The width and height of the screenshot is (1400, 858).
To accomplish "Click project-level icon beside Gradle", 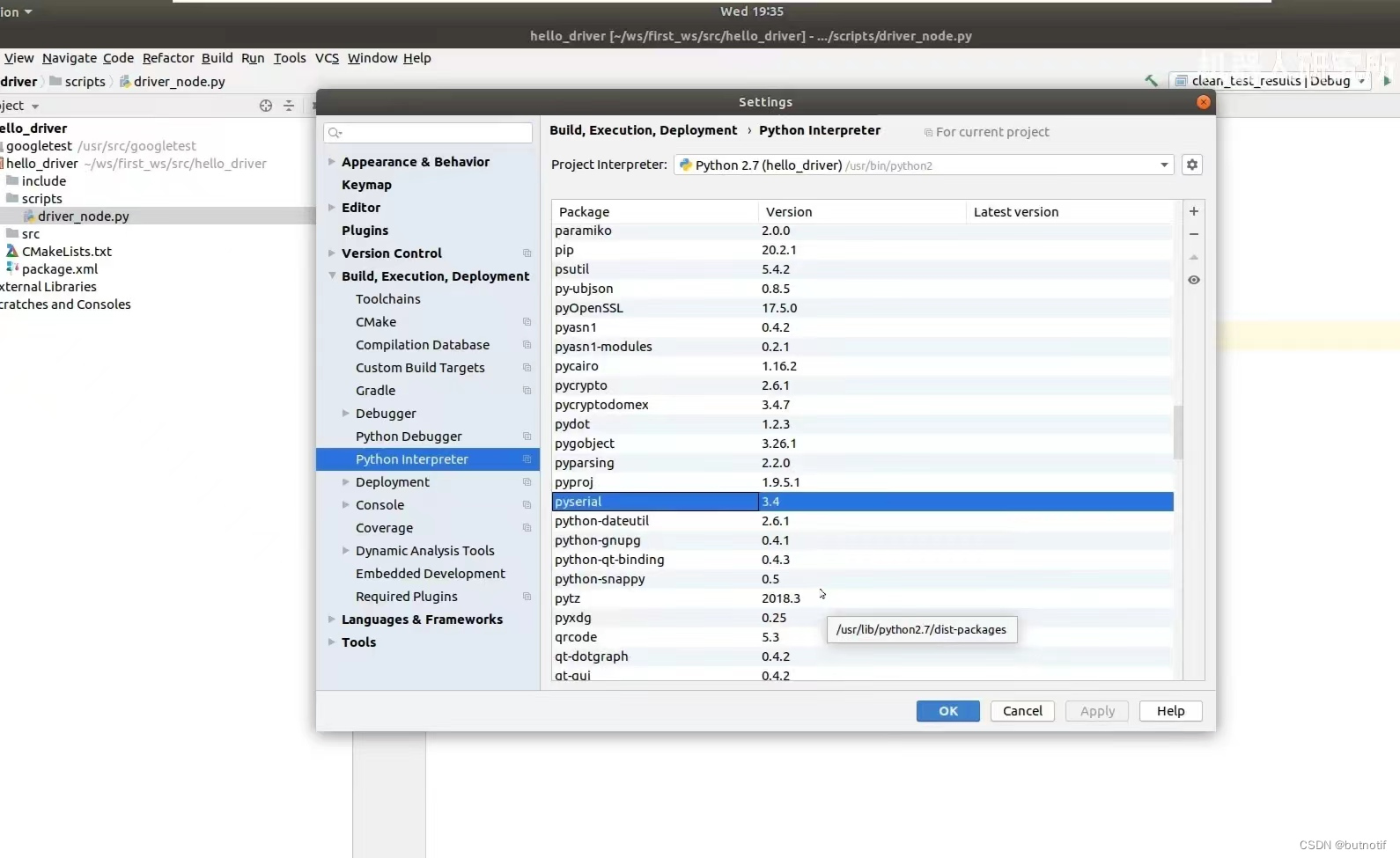I will click(x=527, y=391).
